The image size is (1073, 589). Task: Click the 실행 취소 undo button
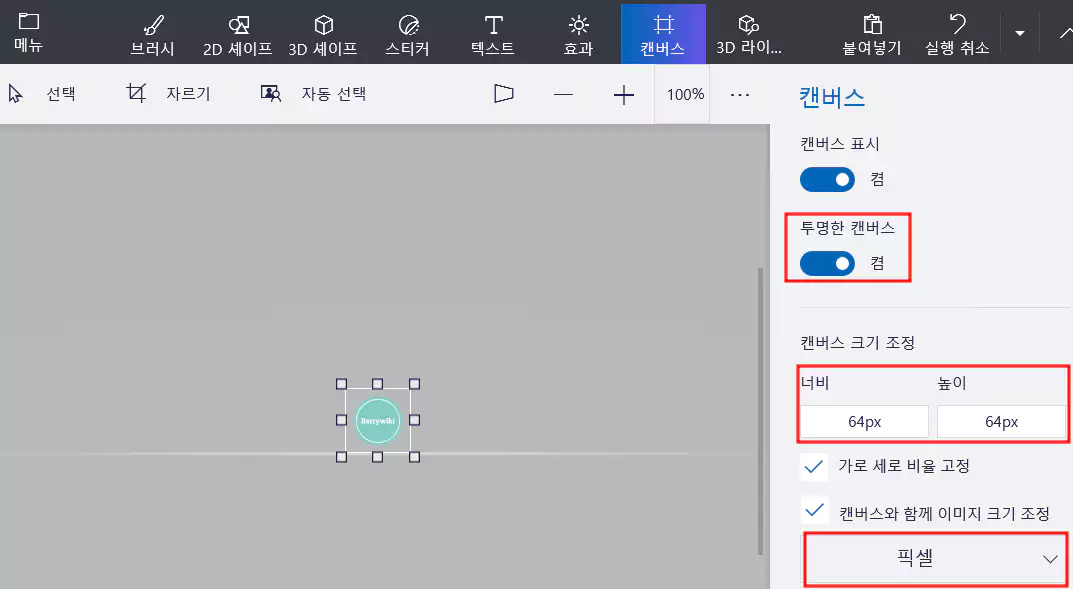tap(956, 32)
